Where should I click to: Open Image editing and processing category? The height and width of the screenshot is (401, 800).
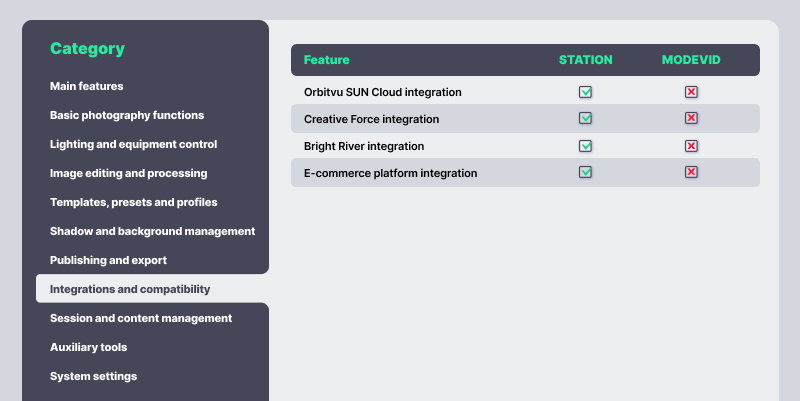click(x=129, y=173)
